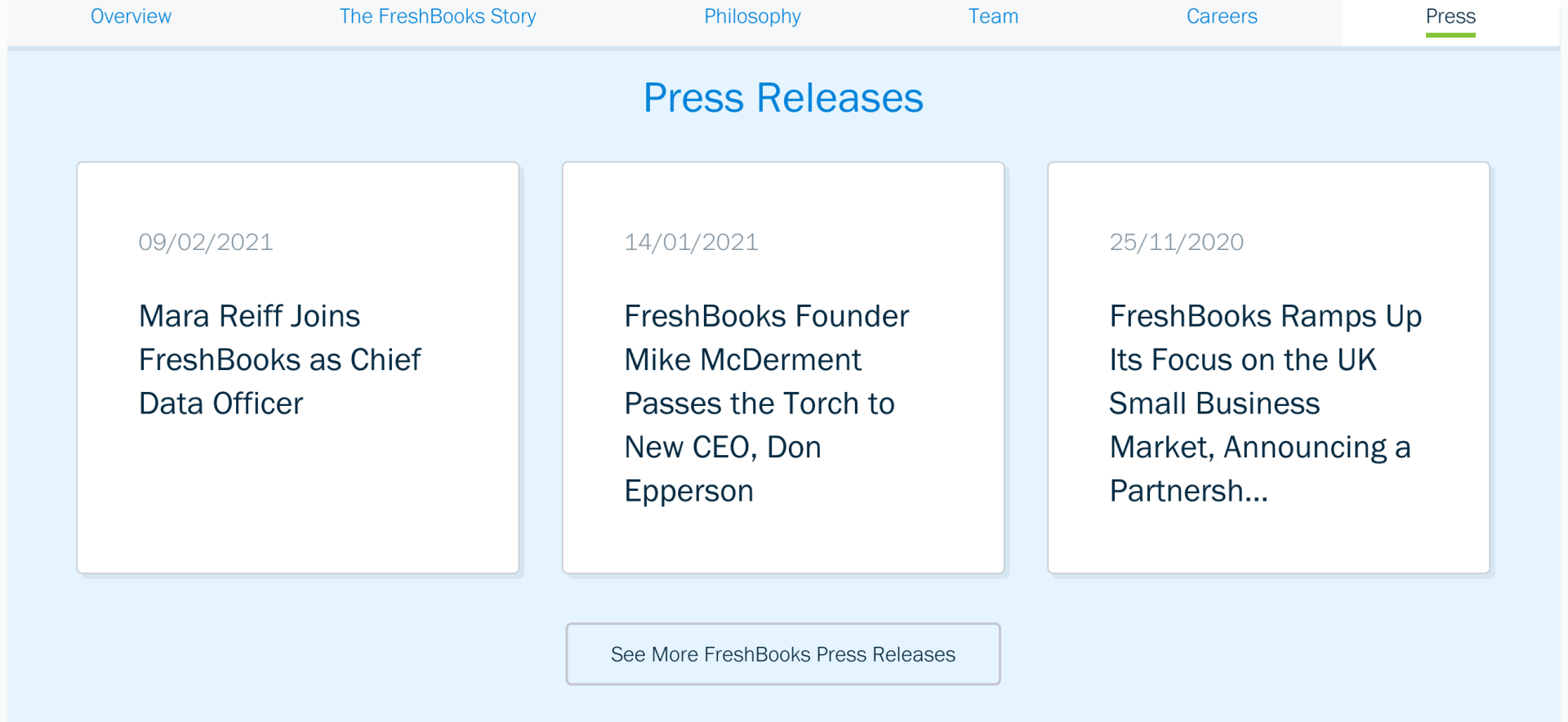Click the Press Releases heading
1568x722 pixels.
pyautogui.click(x=782, y=97)
